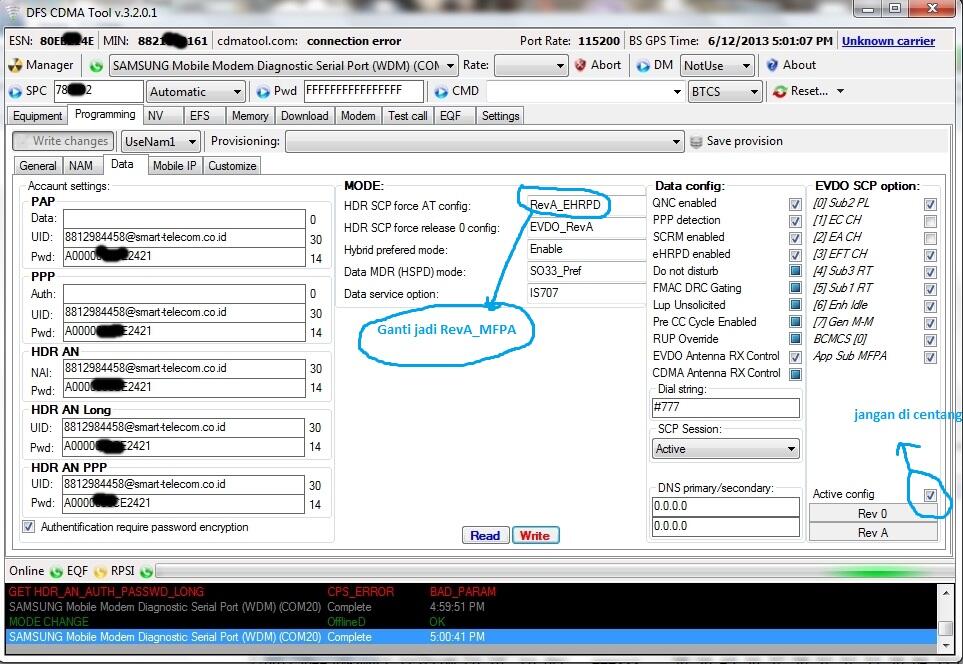Toggle App Sub MFPA checkbox
Image resolution: width=963 pixels, height=664 pixels.
(930, 357)
